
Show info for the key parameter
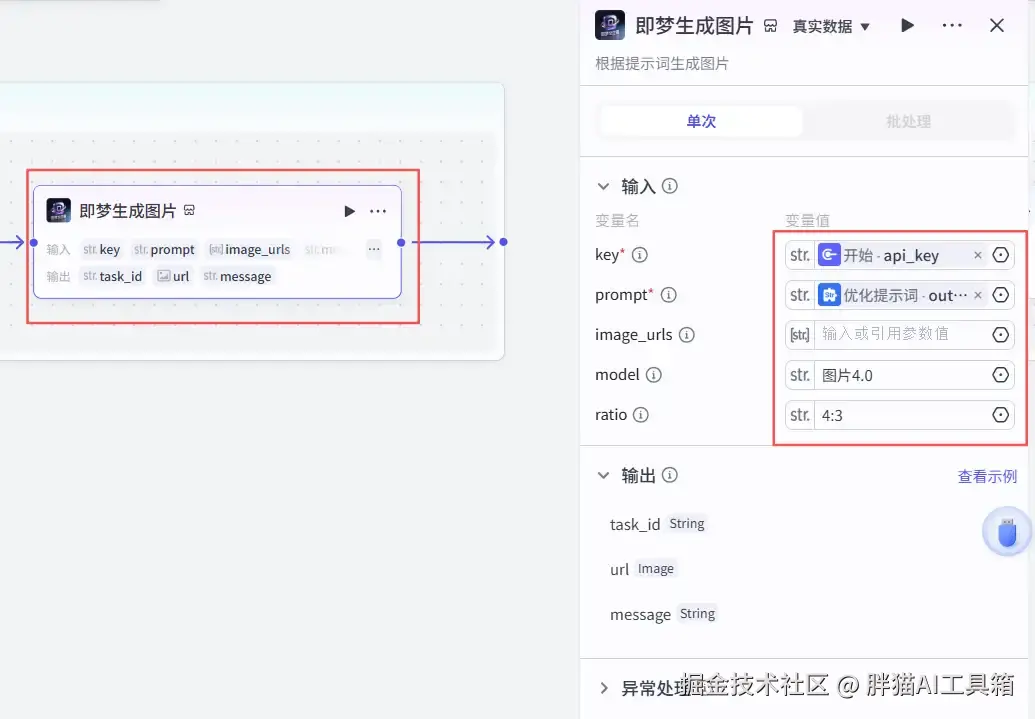pos(640,255)
